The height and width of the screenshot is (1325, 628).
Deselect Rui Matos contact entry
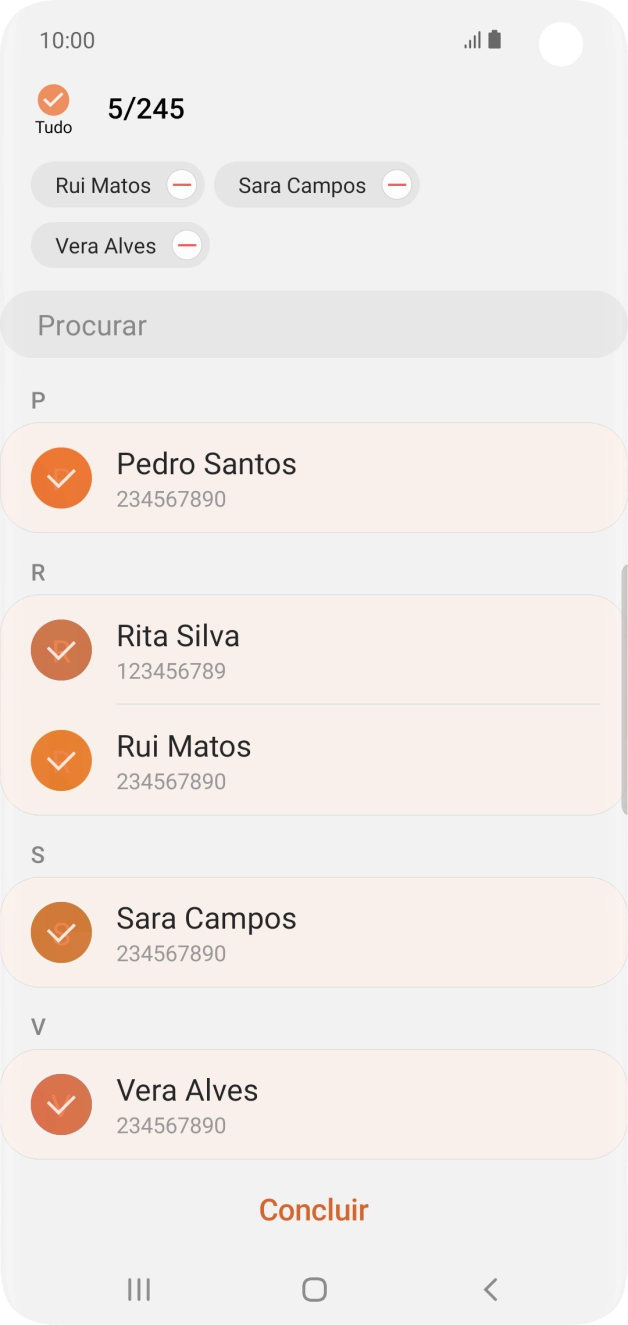tap(61, 761)
